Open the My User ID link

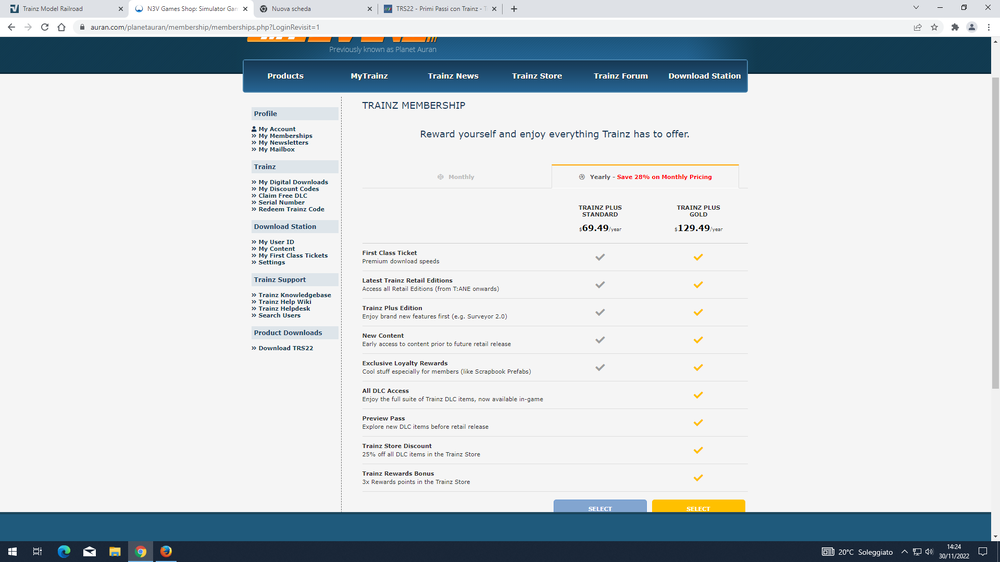coord(276,242)
